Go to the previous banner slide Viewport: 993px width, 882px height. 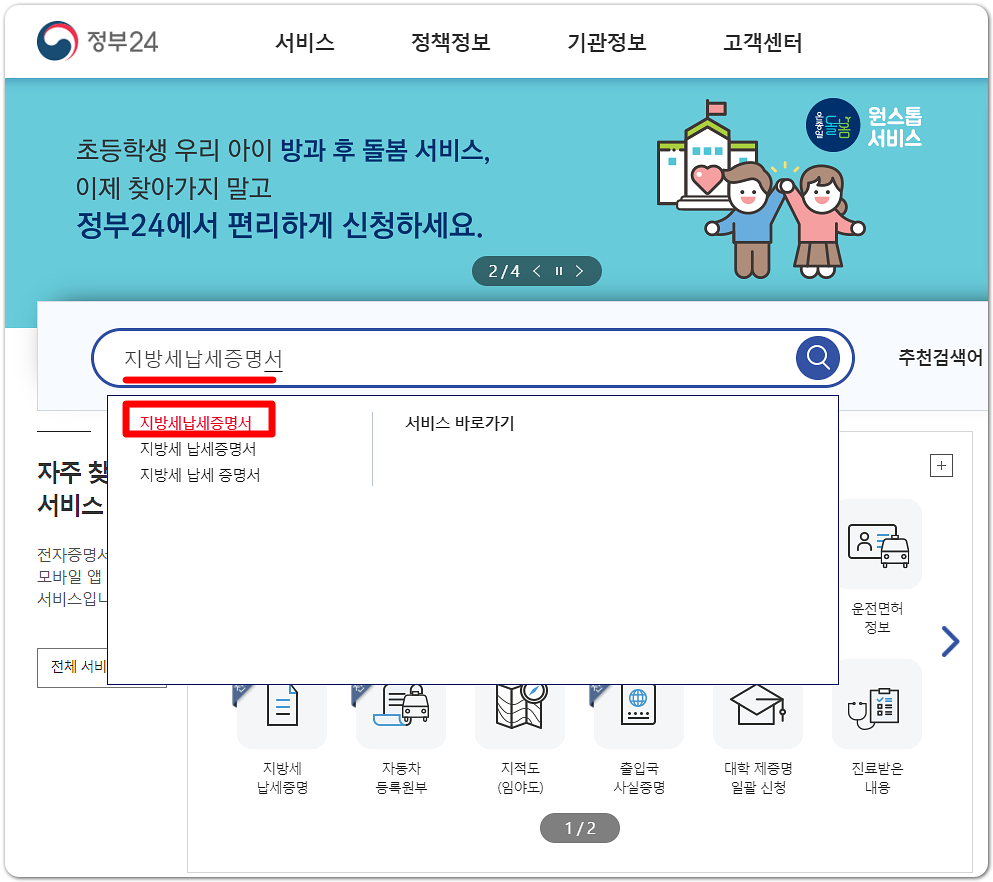pyautogui.click(x=537, y=271)
